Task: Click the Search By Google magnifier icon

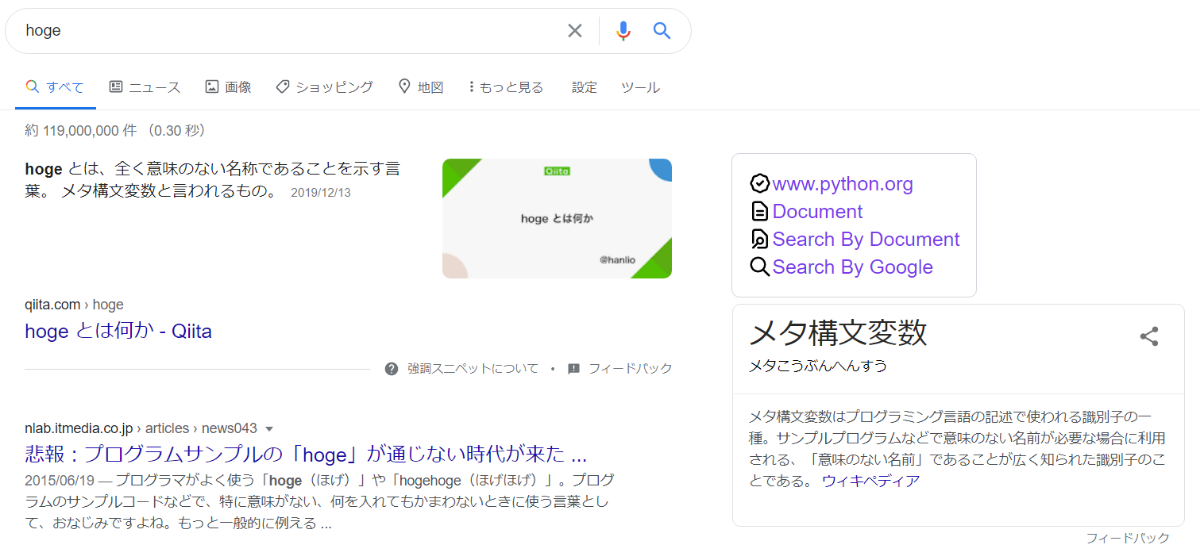Action: click(x=760, y=267)
